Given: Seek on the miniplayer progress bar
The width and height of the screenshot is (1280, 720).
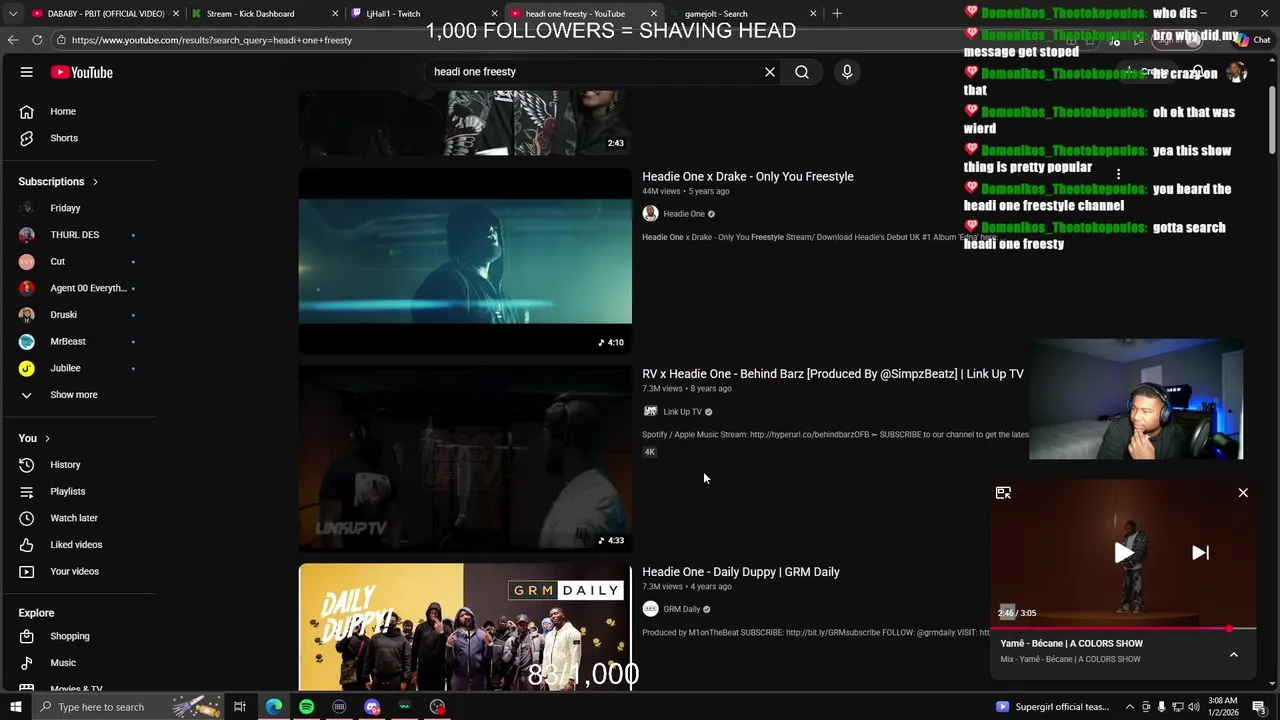Looking at the screenshot, I should pyautogui.click(x=1123, y=629).
